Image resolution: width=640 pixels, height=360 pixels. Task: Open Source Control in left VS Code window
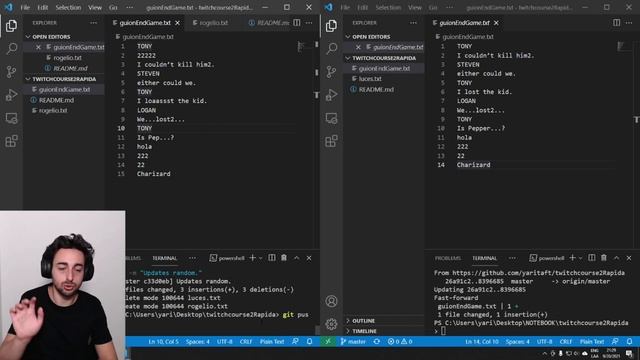11,72
